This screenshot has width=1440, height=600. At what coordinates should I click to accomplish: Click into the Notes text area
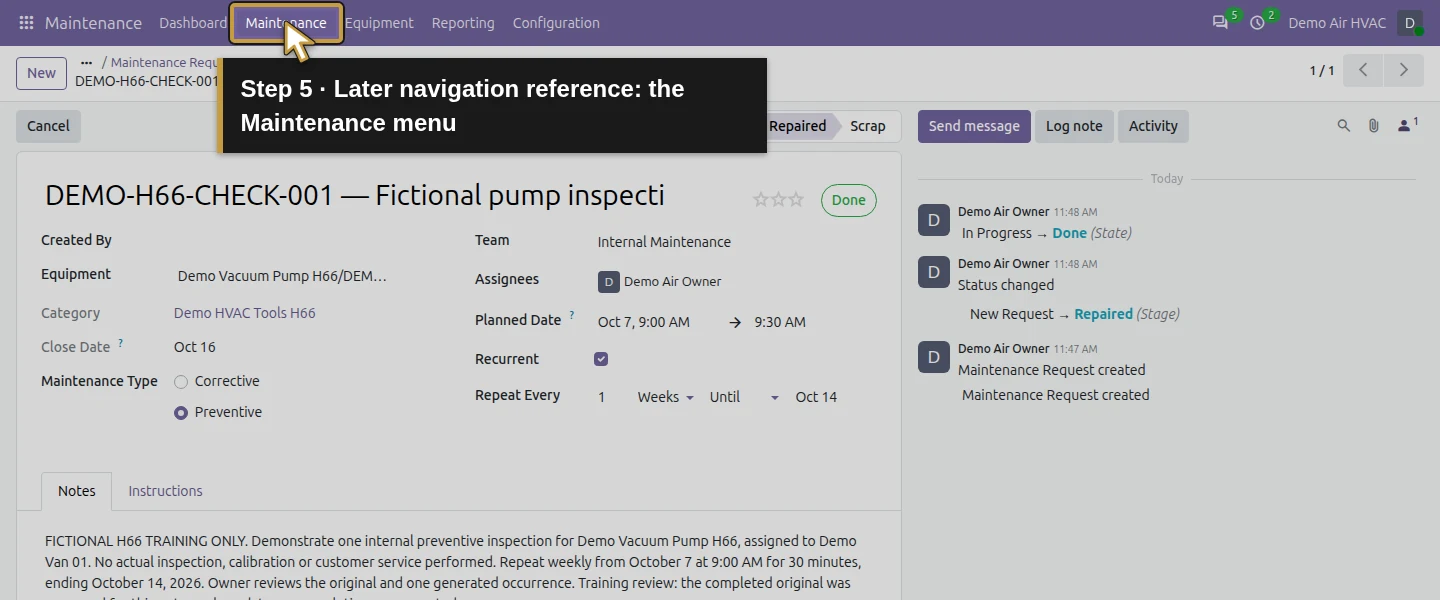(458, 565)
